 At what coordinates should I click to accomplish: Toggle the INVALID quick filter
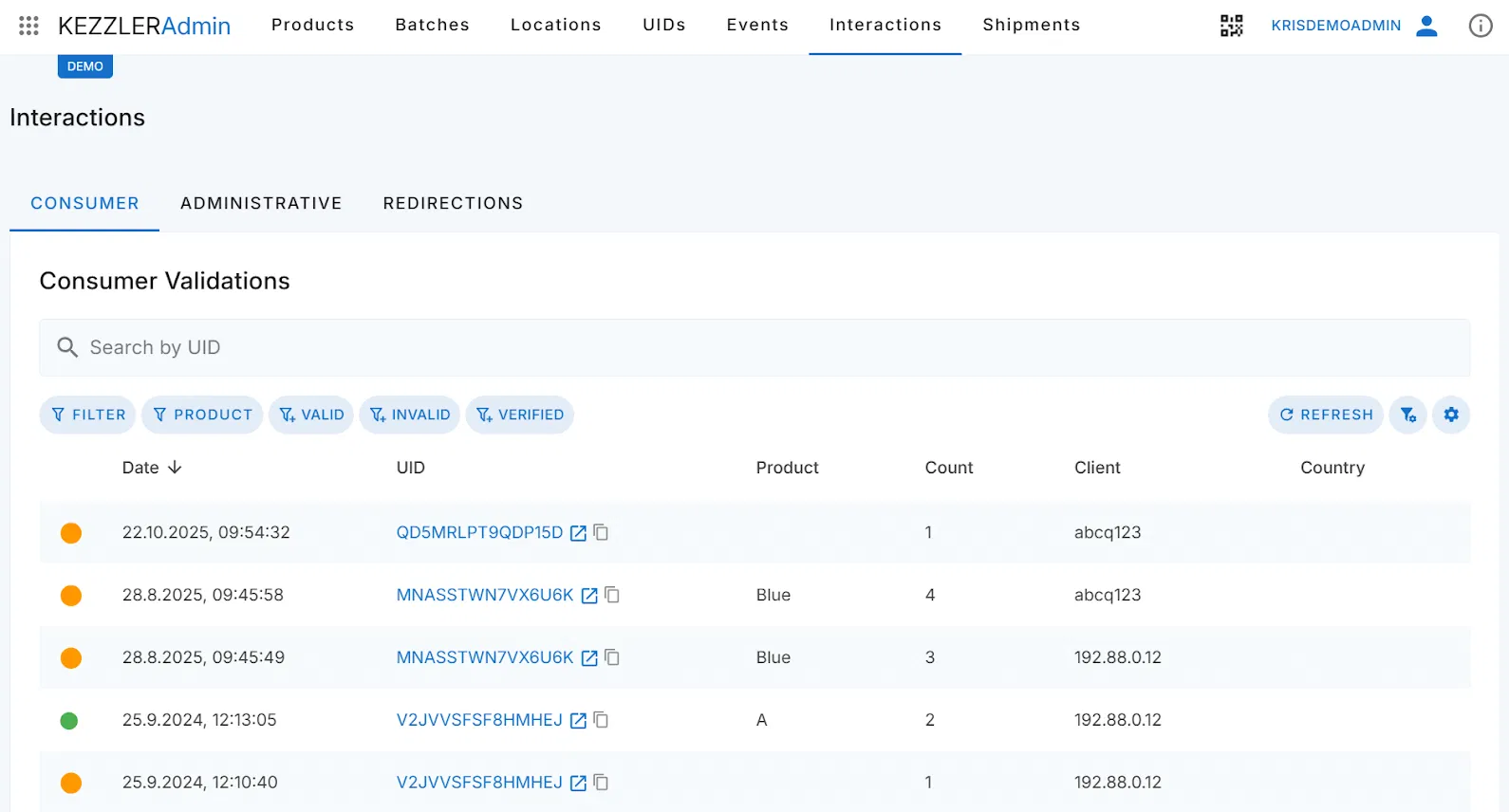(x=410, y=415)
